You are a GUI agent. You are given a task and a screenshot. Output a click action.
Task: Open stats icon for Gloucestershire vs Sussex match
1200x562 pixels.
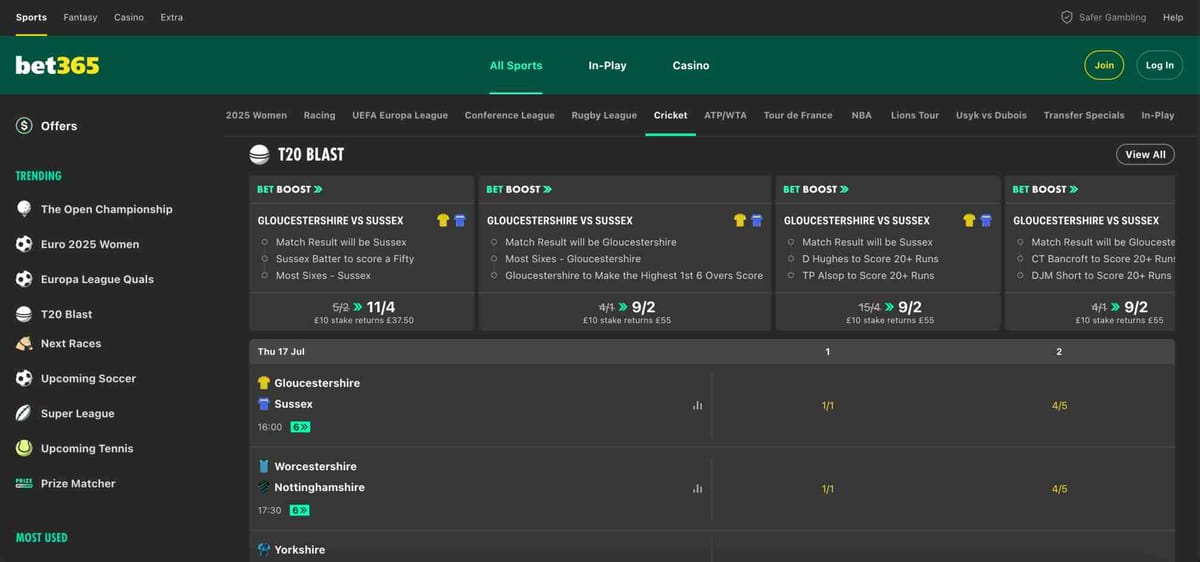coord(697,405)
